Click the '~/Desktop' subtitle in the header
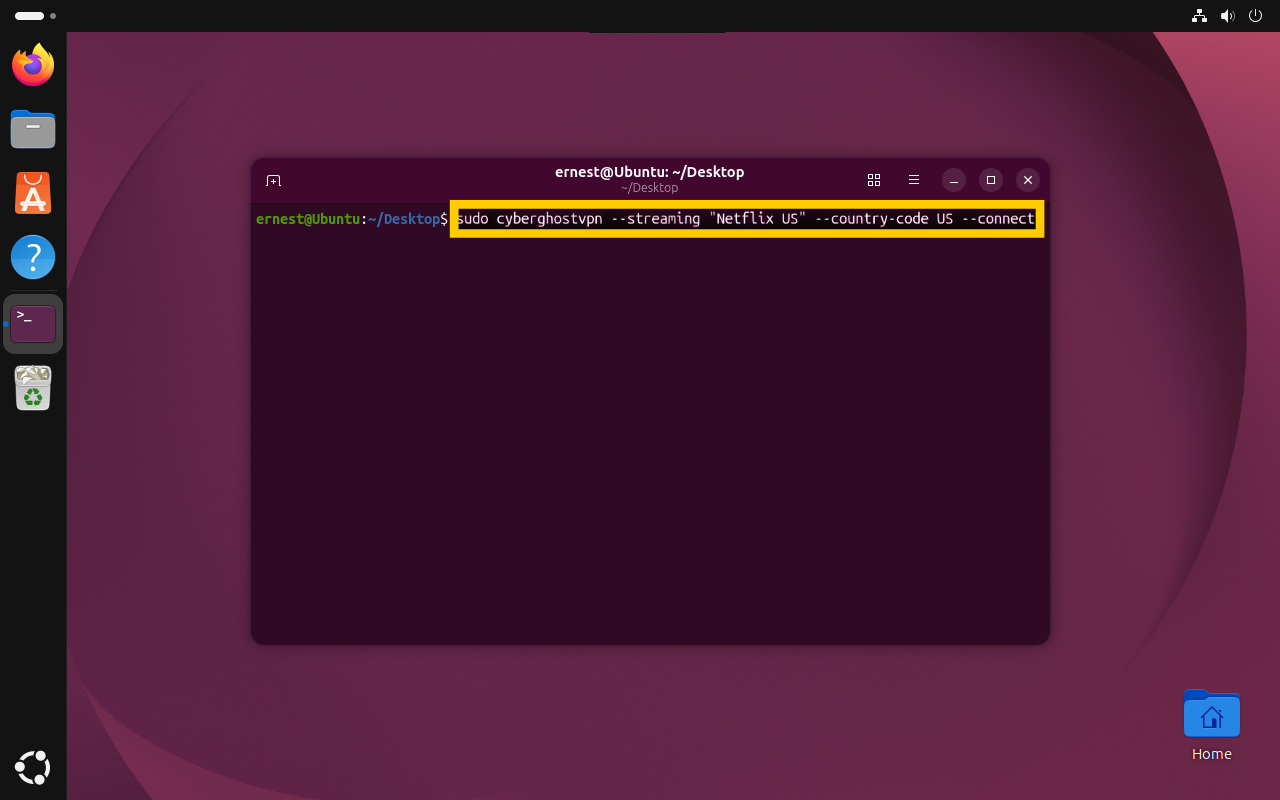Screen dimensions: 1280x800 [649, 188]
